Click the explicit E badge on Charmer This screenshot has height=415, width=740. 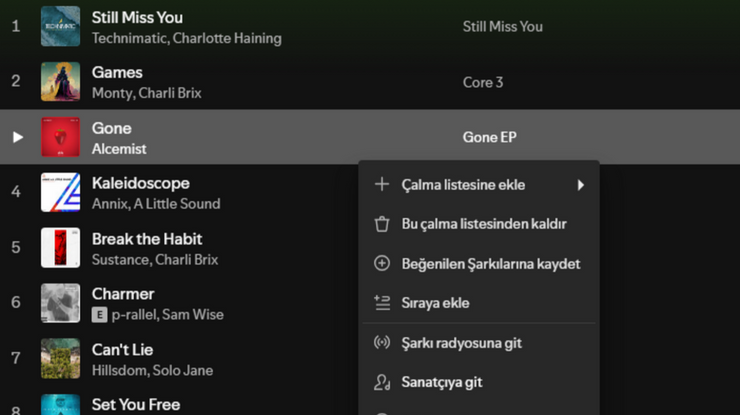tap(99, 315)
